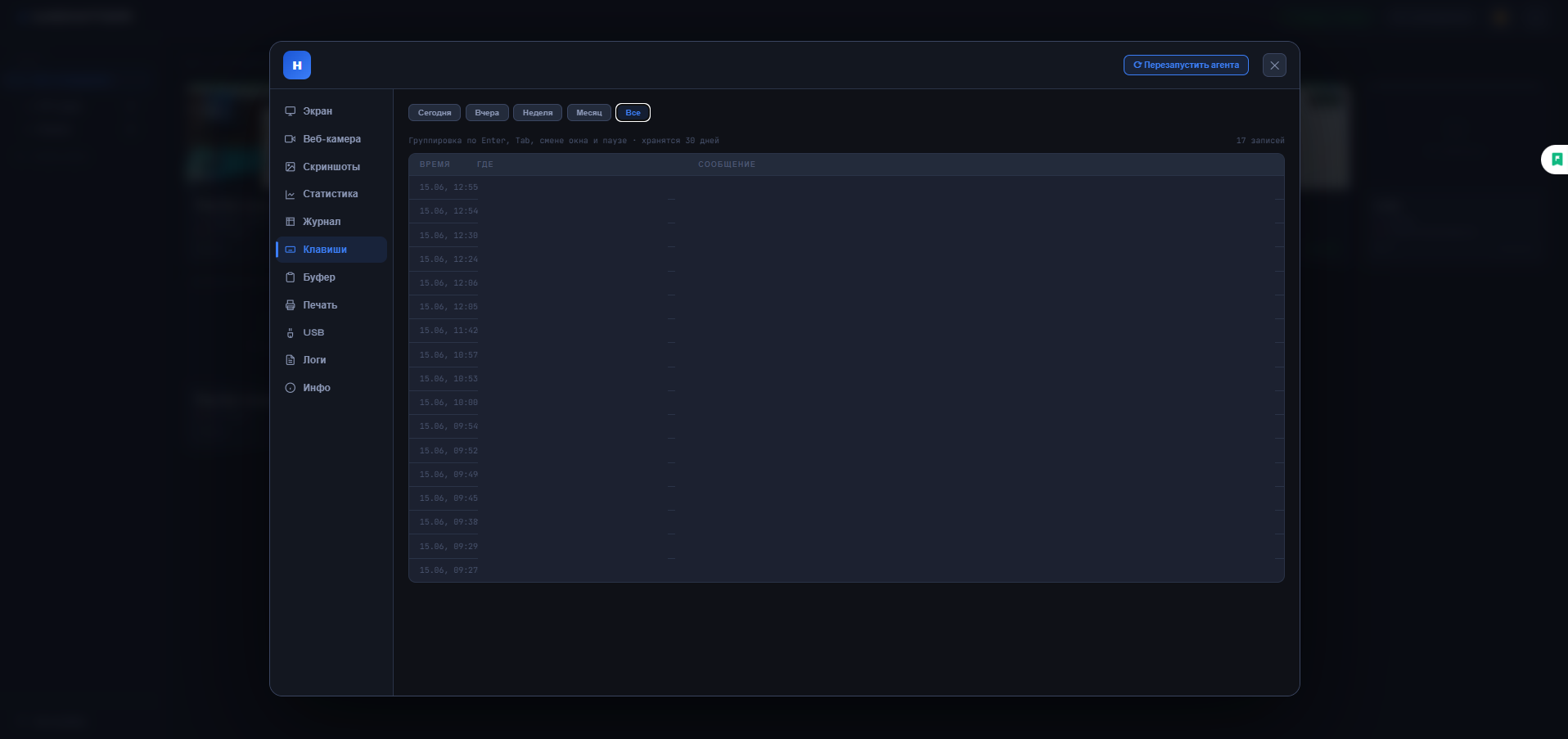The image size is (1568, 739).
Task: Open the Инфо info icon
Action: tap(290, 388)
